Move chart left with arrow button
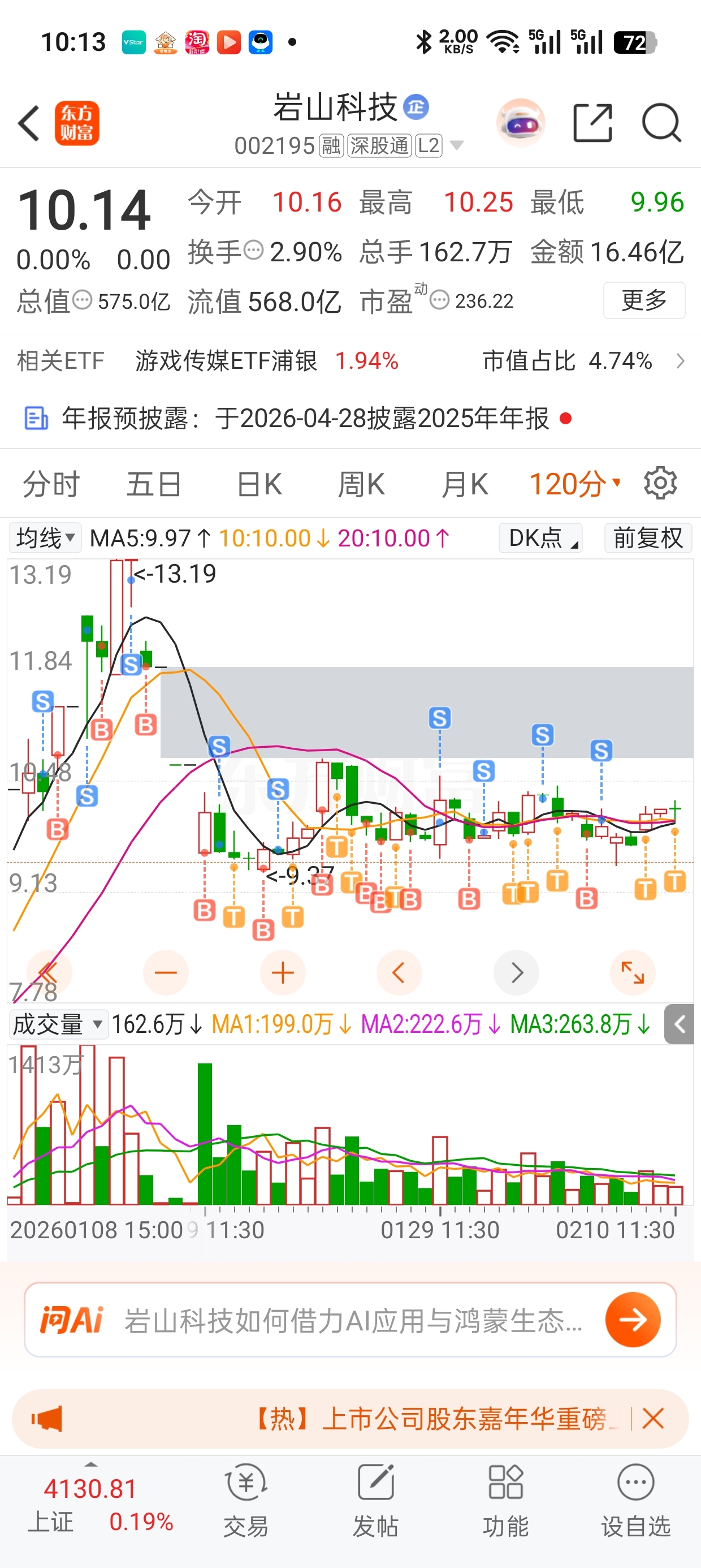 tap(399, 973)
